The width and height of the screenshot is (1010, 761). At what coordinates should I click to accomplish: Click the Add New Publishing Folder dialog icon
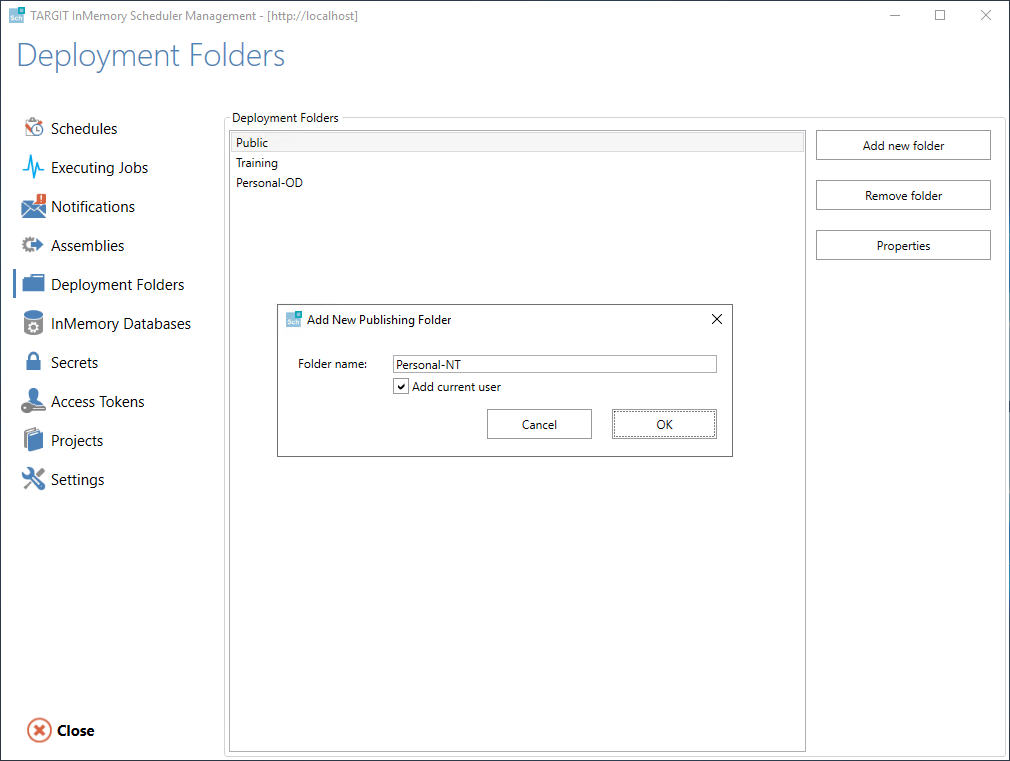(x=294, y=319)
